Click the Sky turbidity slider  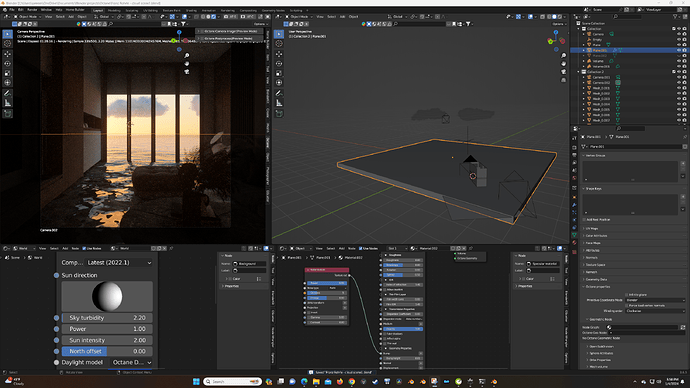pyautogui.click(x=107, y=318)
